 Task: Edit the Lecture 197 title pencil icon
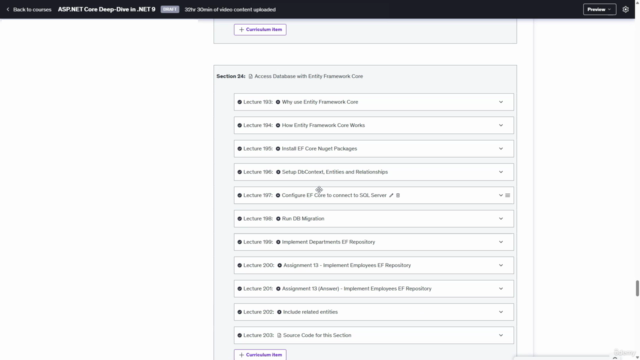(x=391, y=196)
